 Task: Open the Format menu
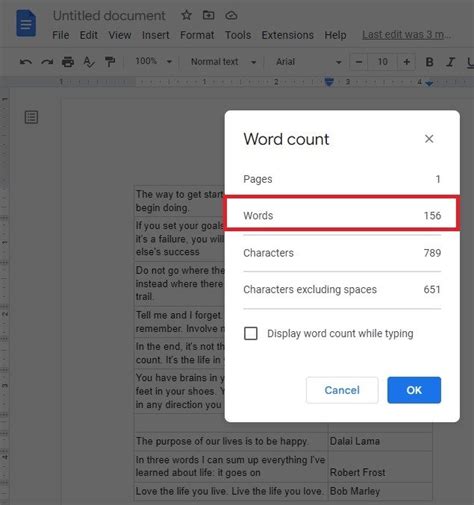(x=197, y=35)
